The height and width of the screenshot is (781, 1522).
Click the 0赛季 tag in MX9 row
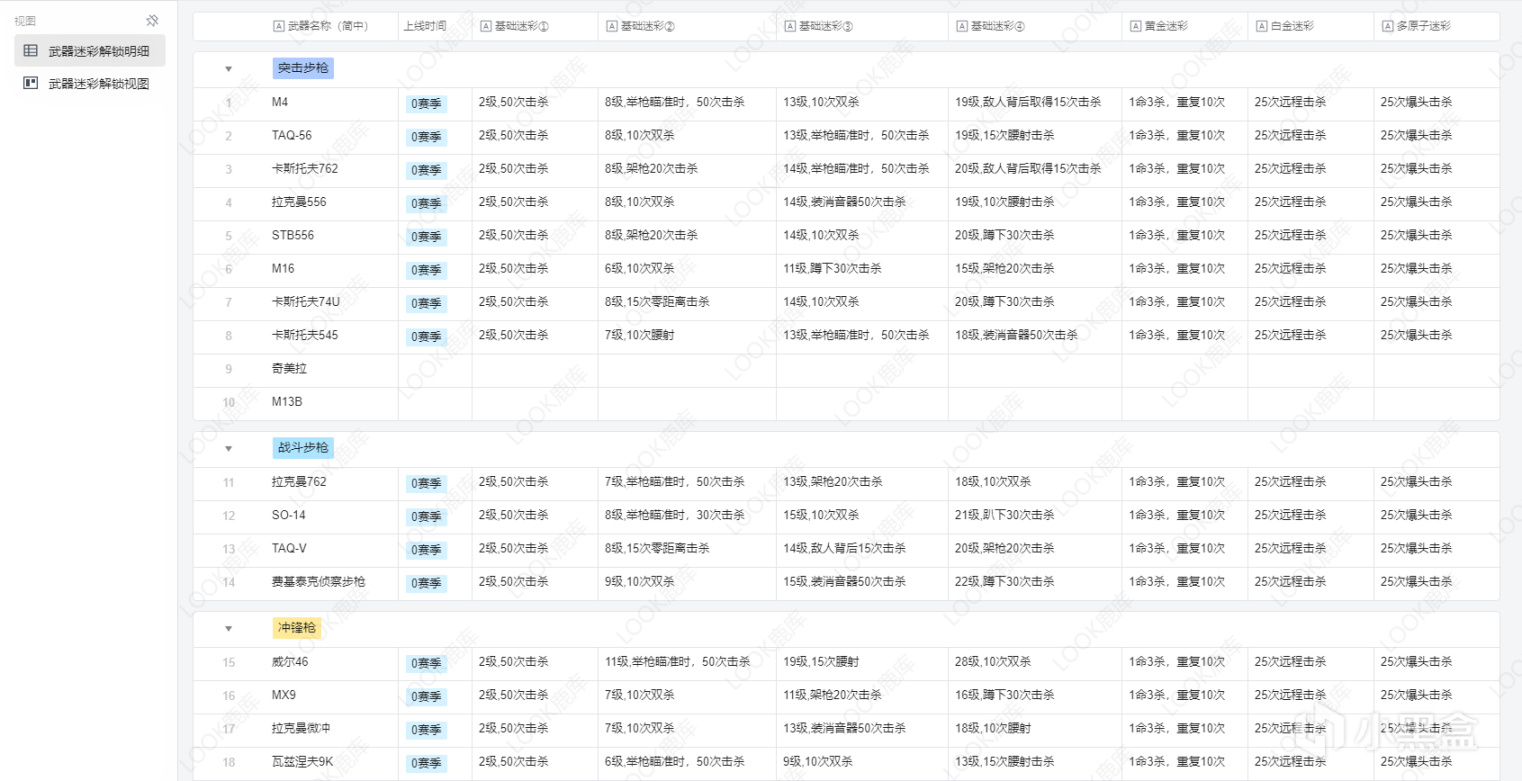(425, 697)
